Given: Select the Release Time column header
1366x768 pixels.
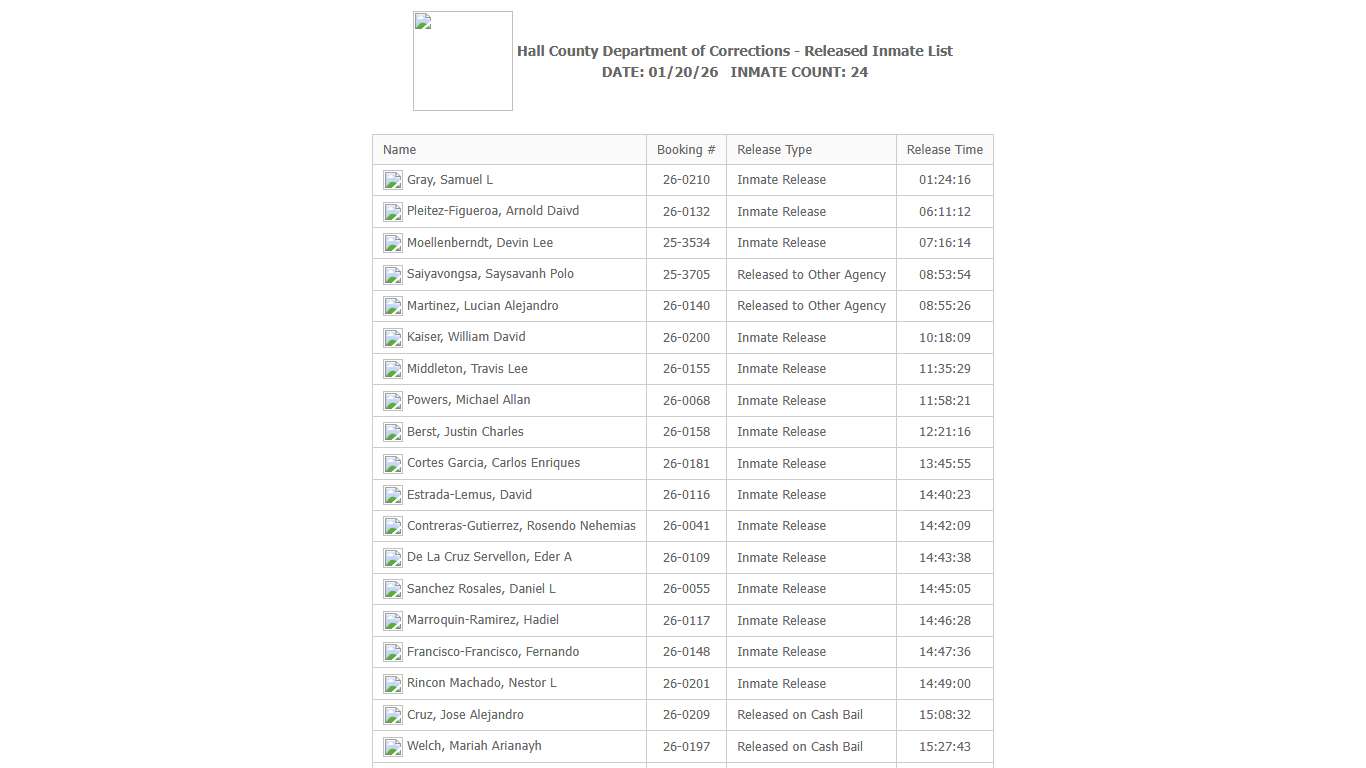Looking at the screenshot, I should 944,149.
